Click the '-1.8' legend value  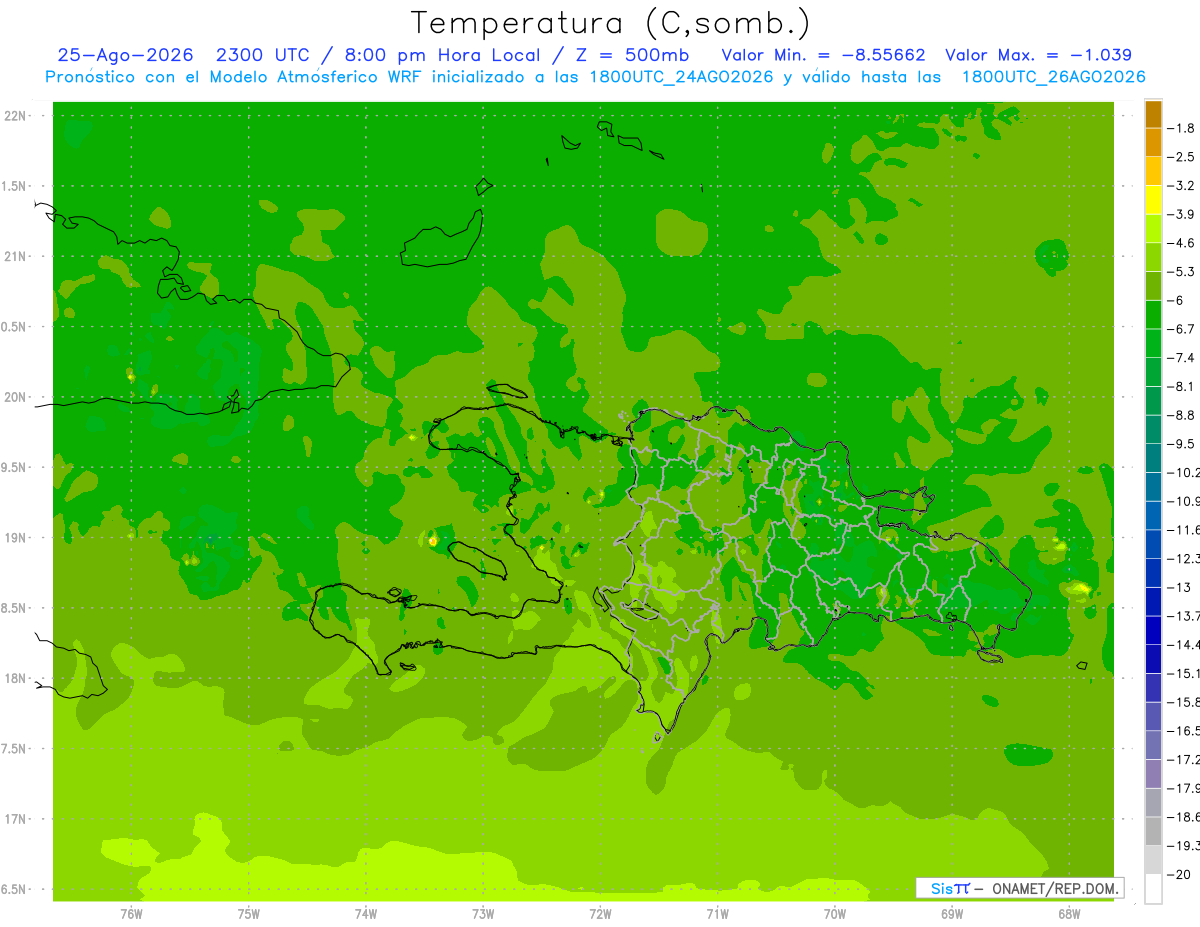click(x=1181, y=128)
